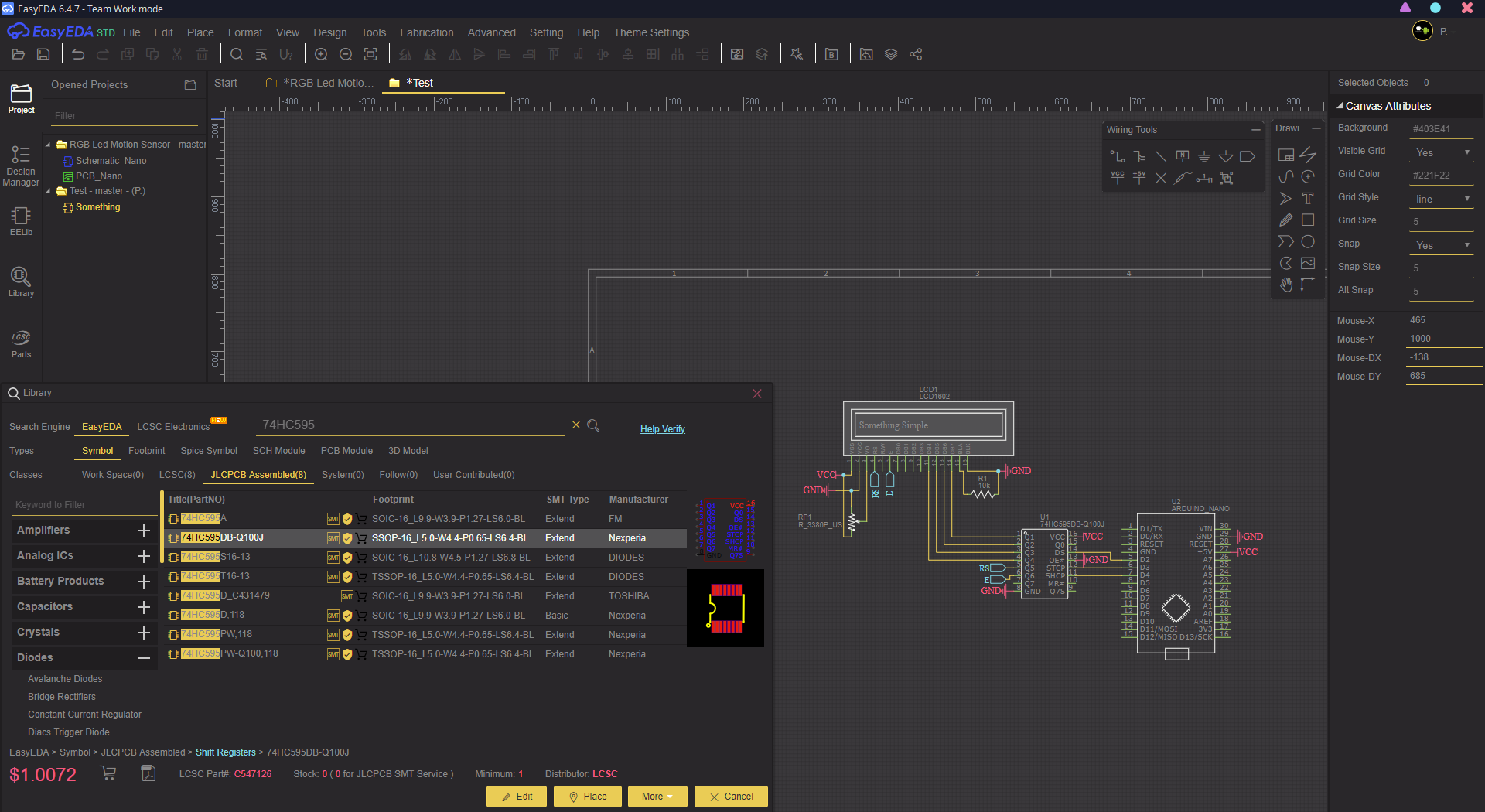
Task: Select the Voltage Probe tool
Action: (1182, 178)
